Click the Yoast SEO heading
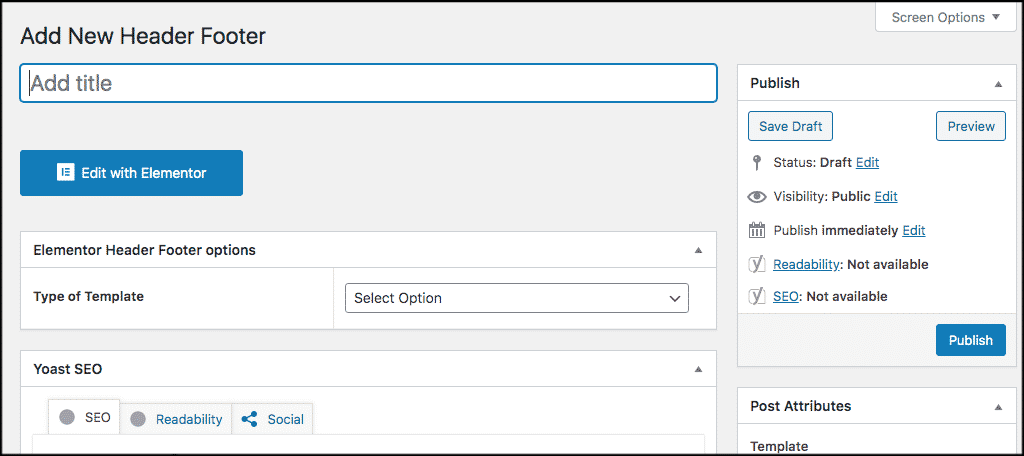Viewport: 1024px width, 456px height. [68, 368]
